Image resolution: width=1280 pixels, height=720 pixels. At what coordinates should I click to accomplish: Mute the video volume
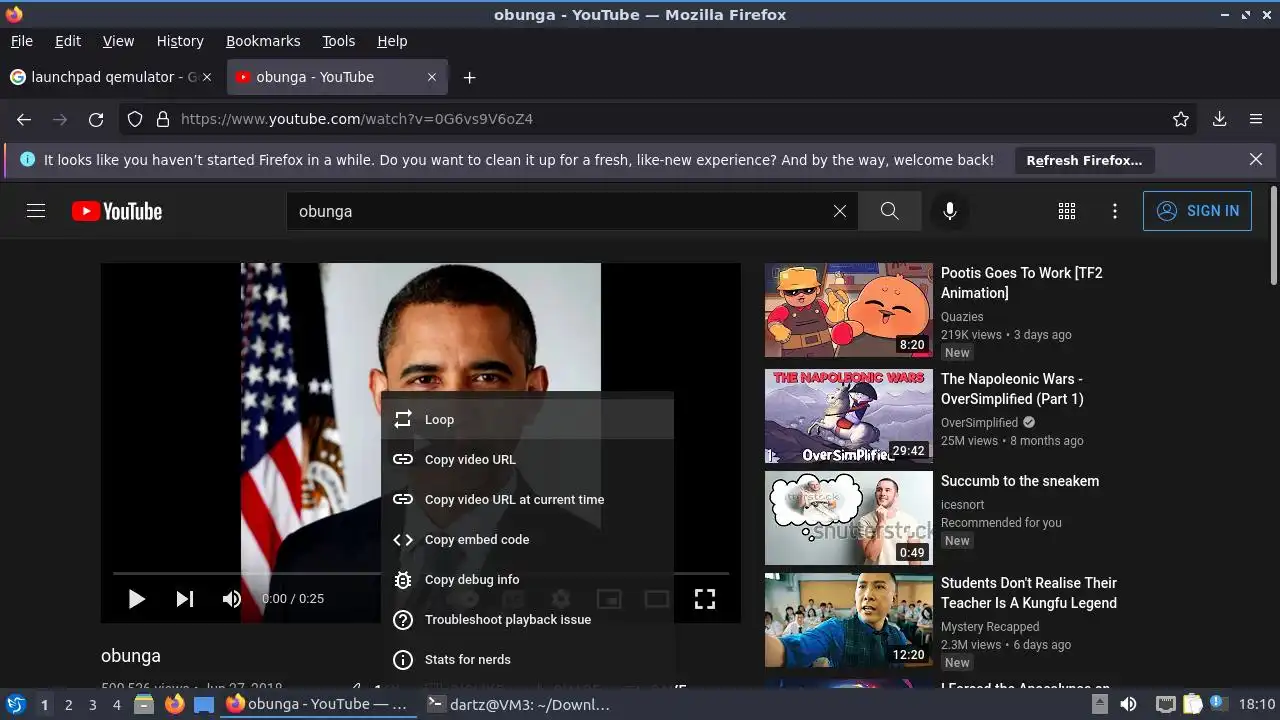tap(232, 599)
